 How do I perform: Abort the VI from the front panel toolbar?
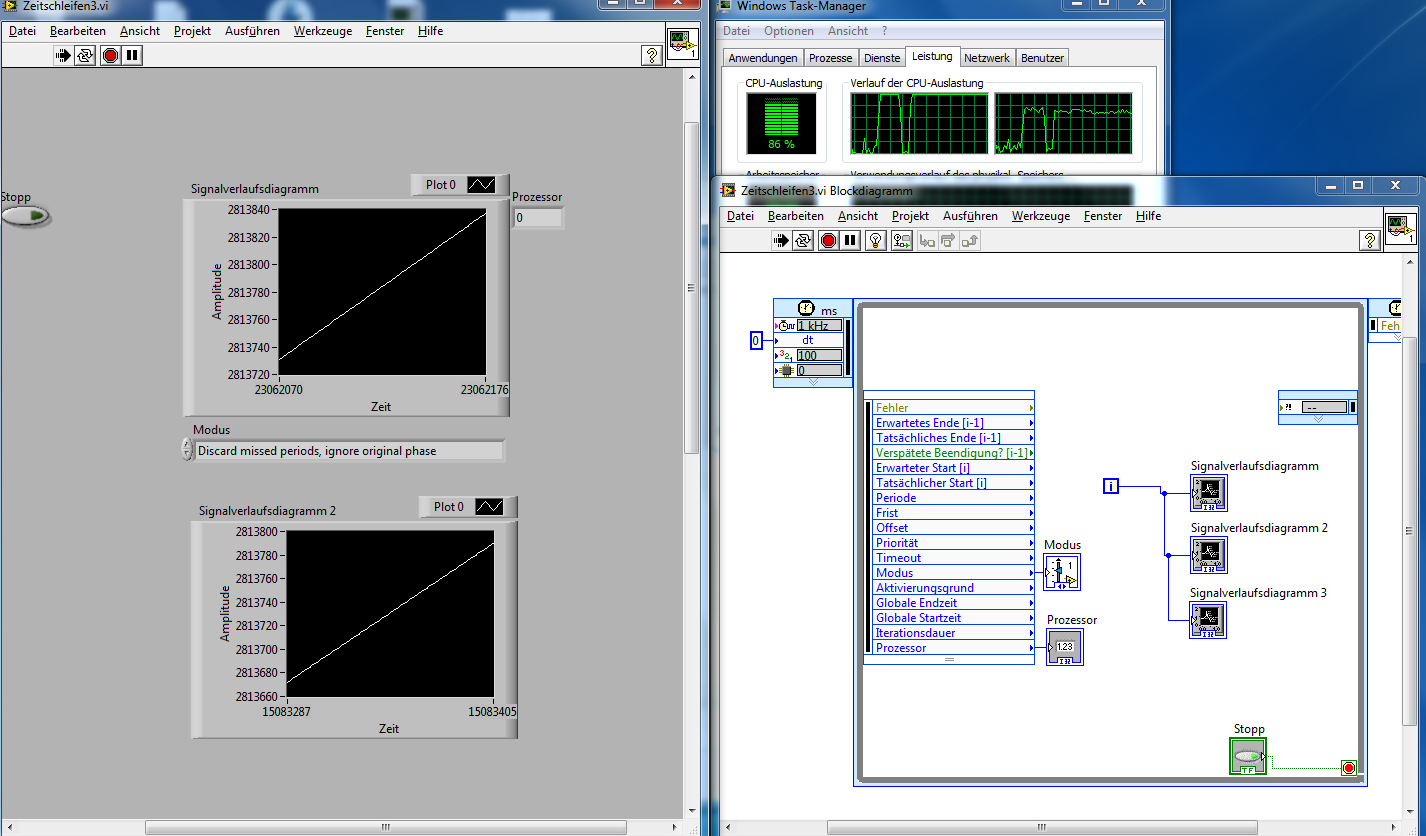point(110,55)
